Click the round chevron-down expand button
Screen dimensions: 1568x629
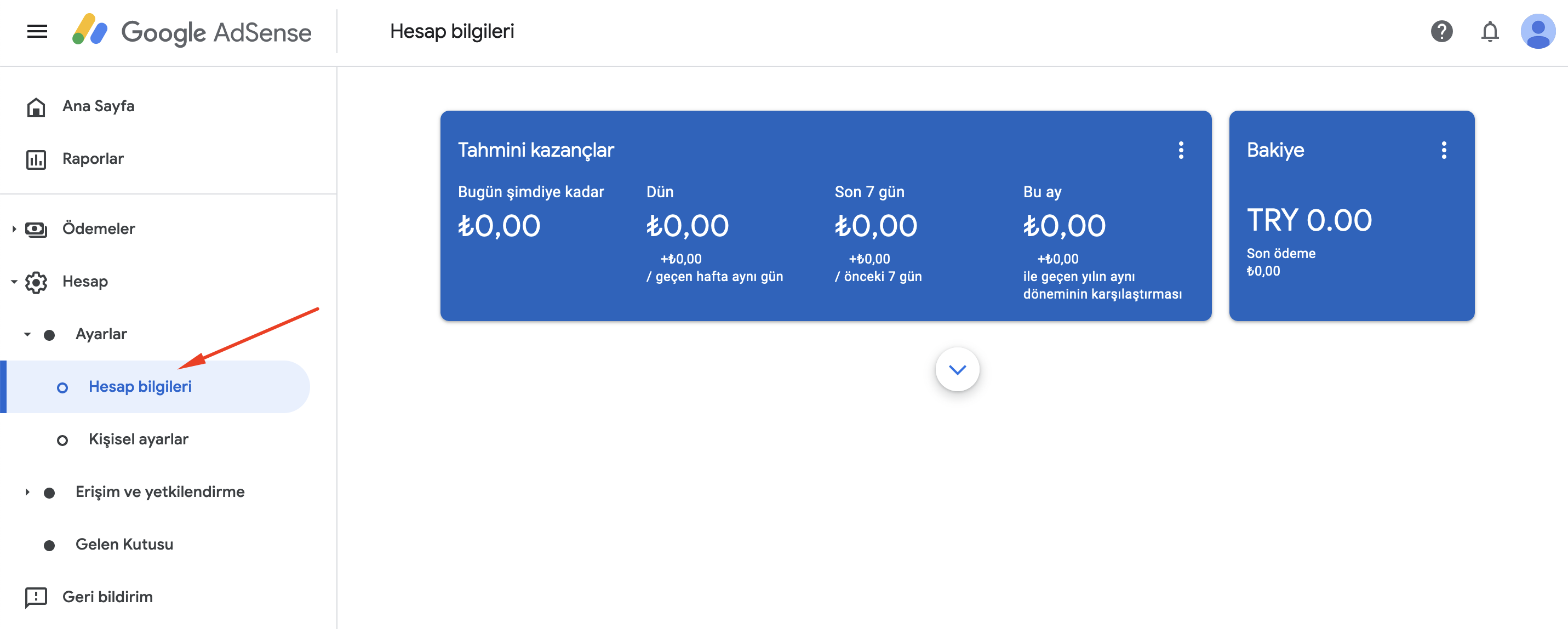pyautogui.click(x=958, y=370)
